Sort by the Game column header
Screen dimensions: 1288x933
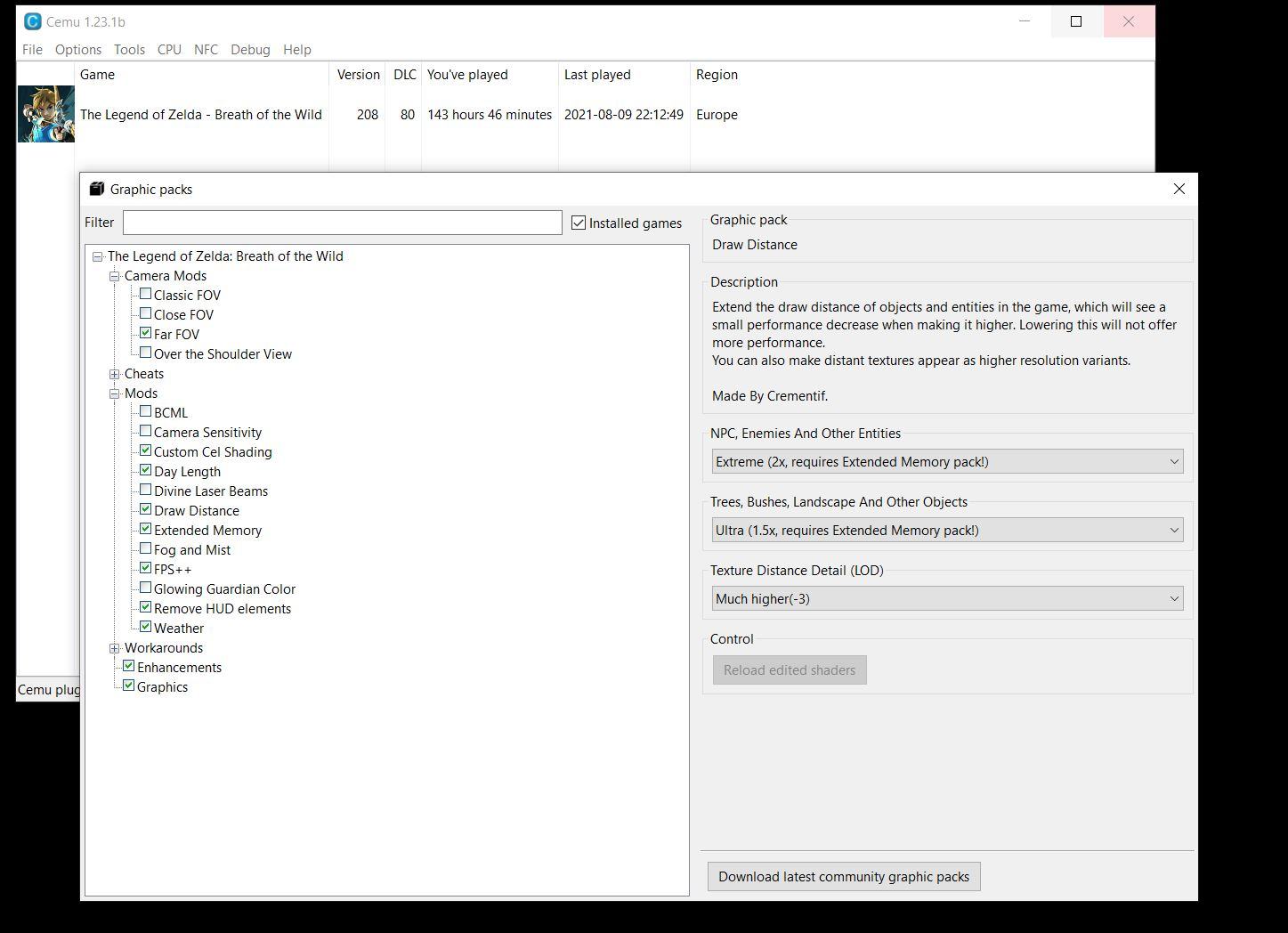point(202,75)
